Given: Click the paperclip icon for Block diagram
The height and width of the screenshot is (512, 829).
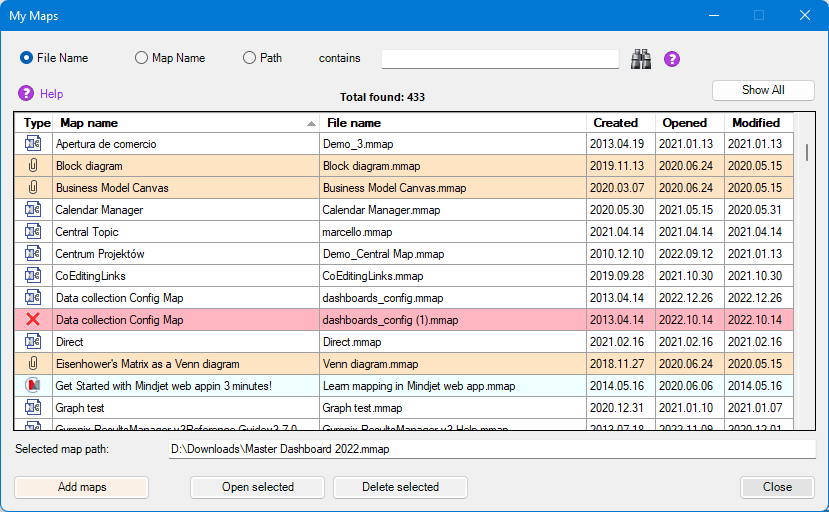Looking at the screenshot, I should click(x=33, y=166).
